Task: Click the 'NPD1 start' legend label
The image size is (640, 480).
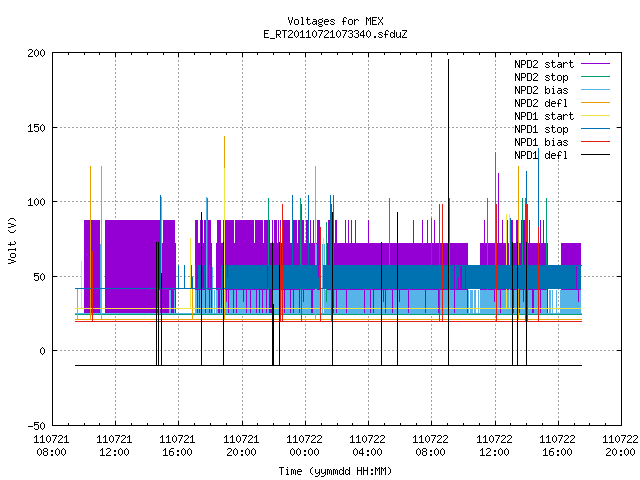Action: (544, 116)
